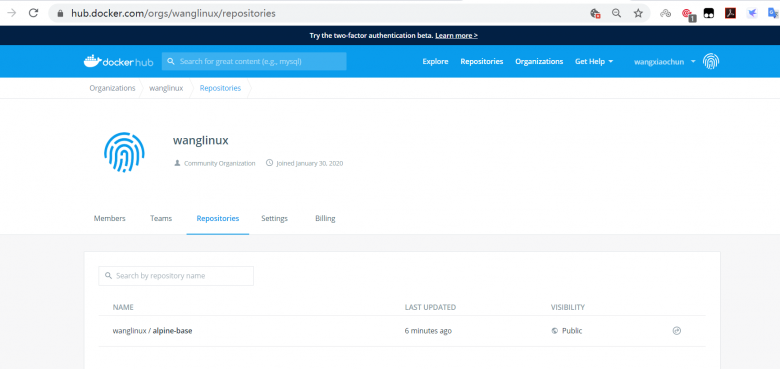Click the 'Joined January 30, 2020' text
The image size is (780, 369).
(309, 163)
